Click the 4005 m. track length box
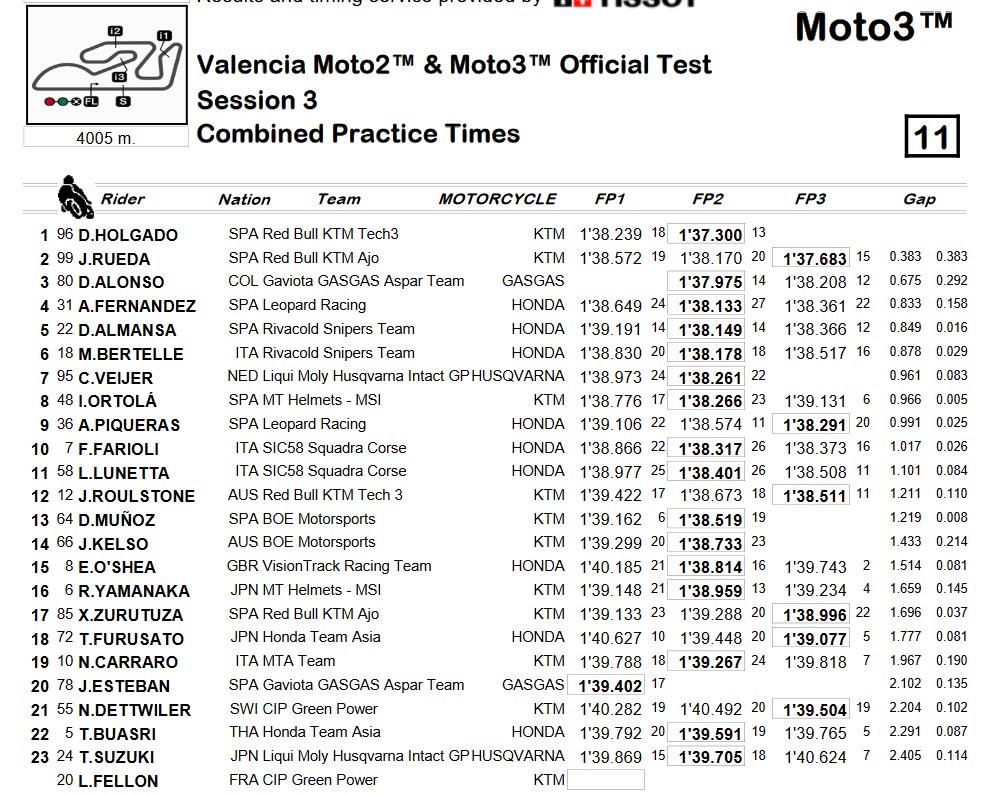Screen dimensions: 985x794 pyautogui.click(x=106, y=137)
